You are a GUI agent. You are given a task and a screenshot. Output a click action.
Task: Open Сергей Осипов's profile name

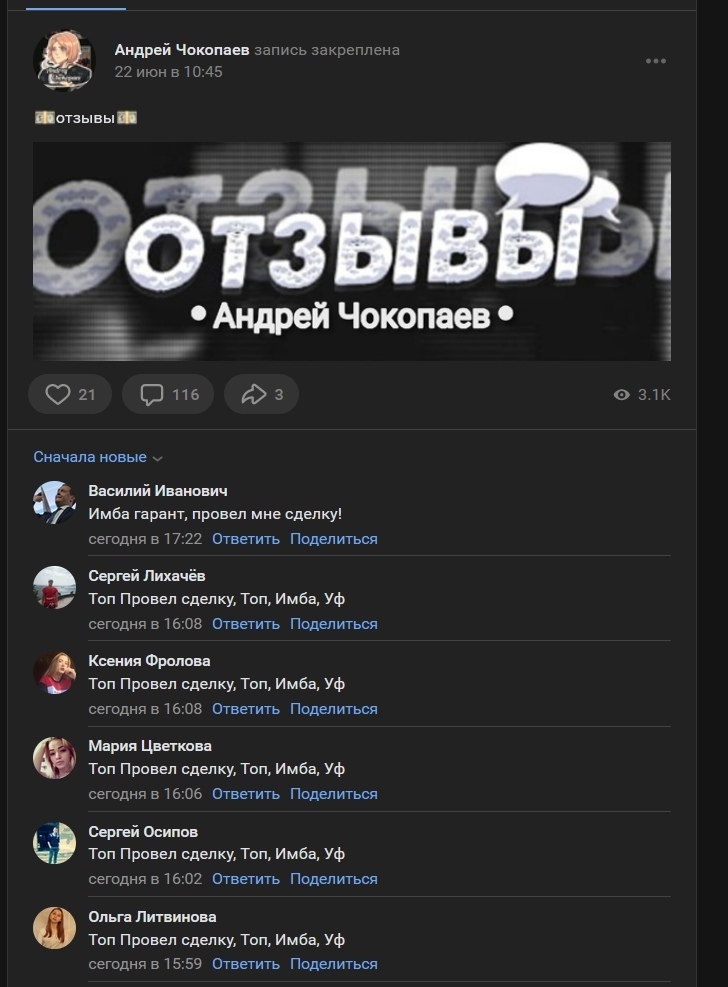143,832
